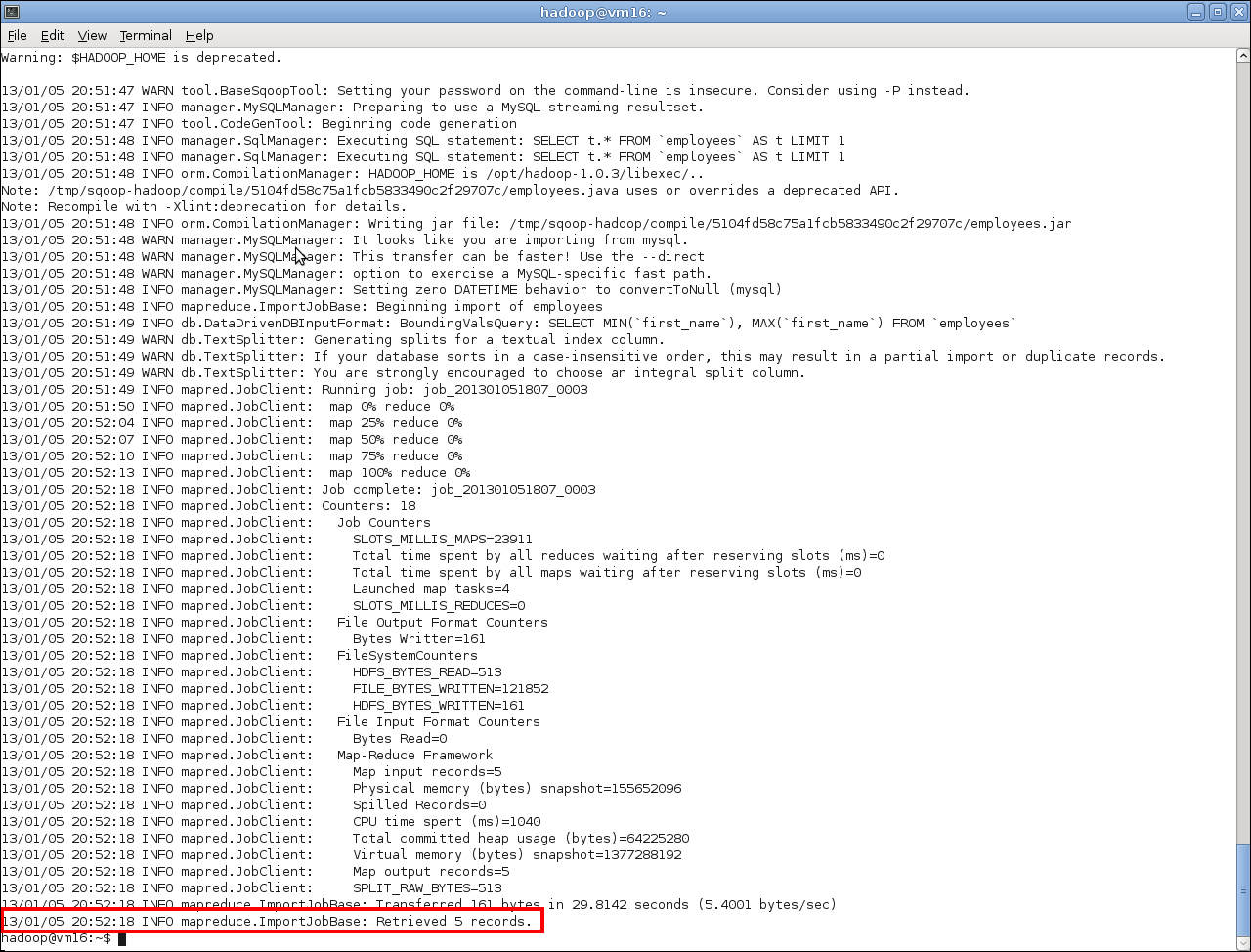
Task: Click the terminal icon in title bar
Action: click(11, 11)
